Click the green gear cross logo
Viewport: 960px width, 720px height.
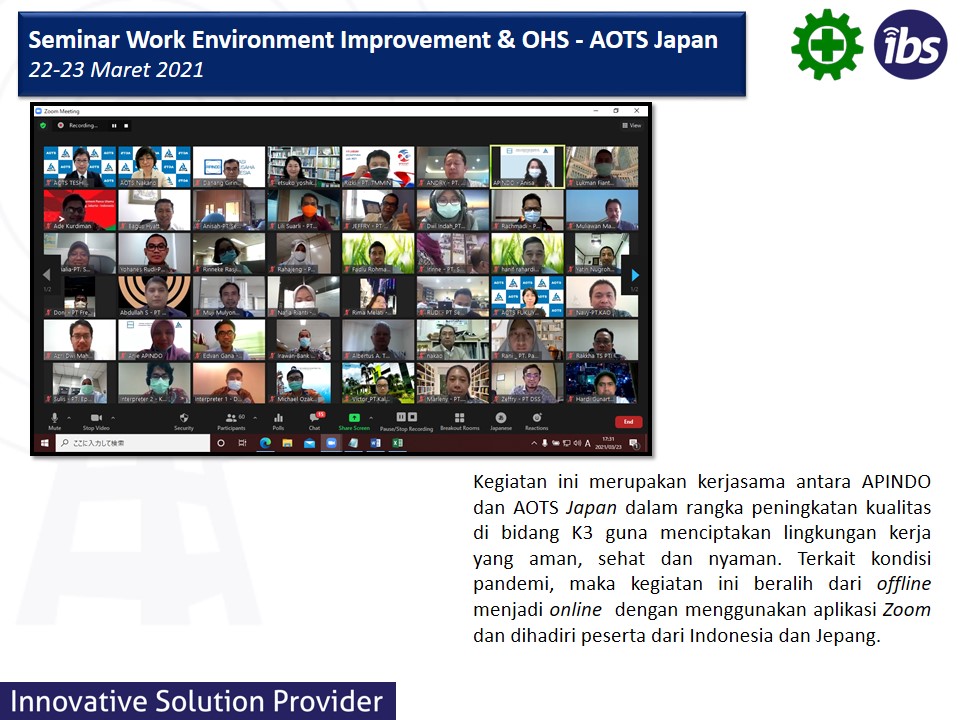827,45
